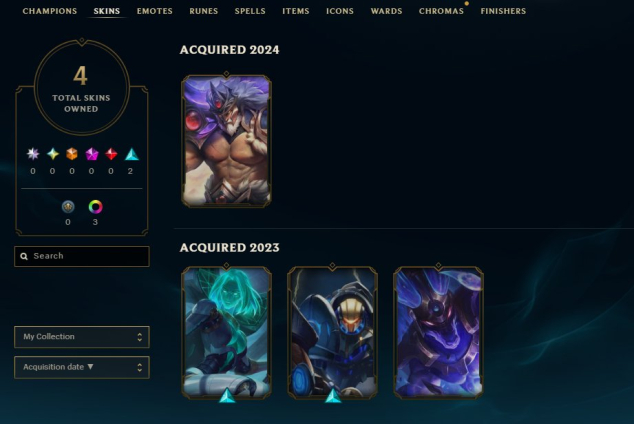Focus the Search input field
Viewport: 634px width, 424px height.
pyautogui.click(x=82, y=256)
